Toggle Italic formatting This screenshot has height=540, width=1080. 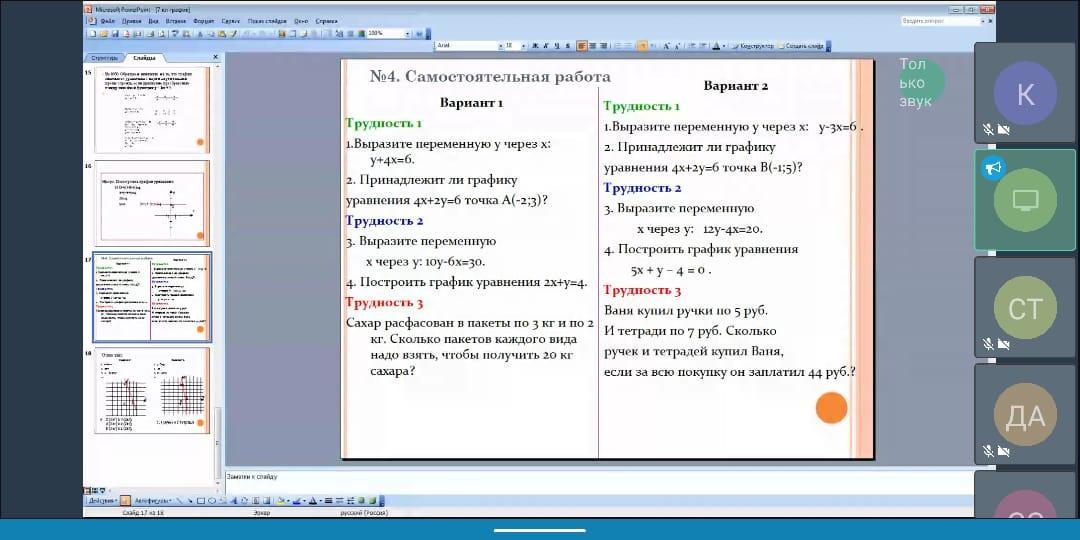click(546, 46)
